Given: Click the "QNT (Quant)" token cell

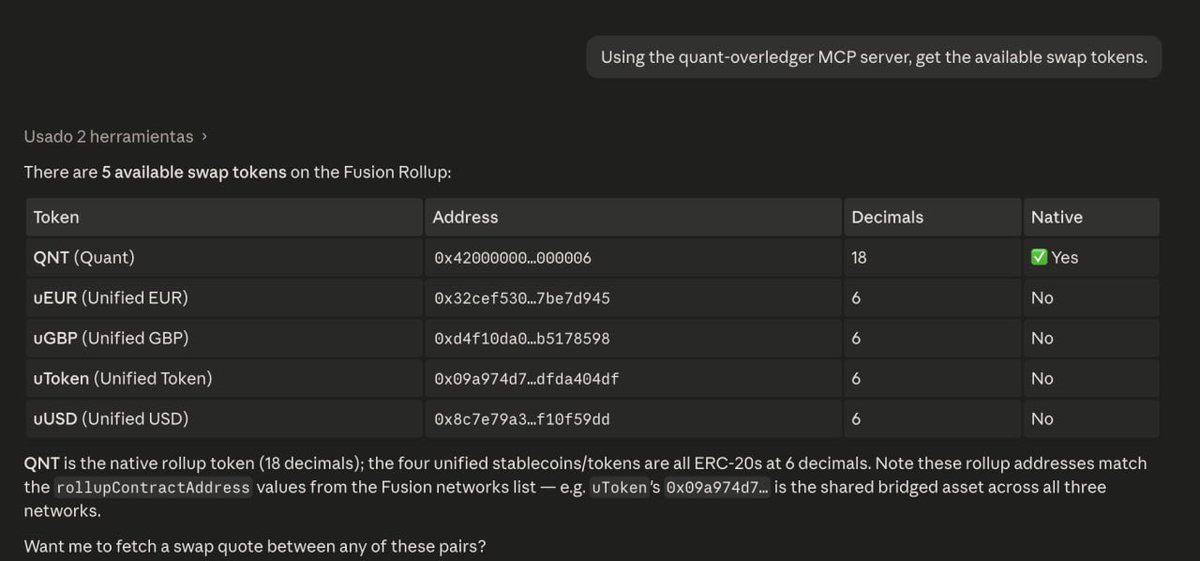Looking at the screenshot, I should 224,257.
